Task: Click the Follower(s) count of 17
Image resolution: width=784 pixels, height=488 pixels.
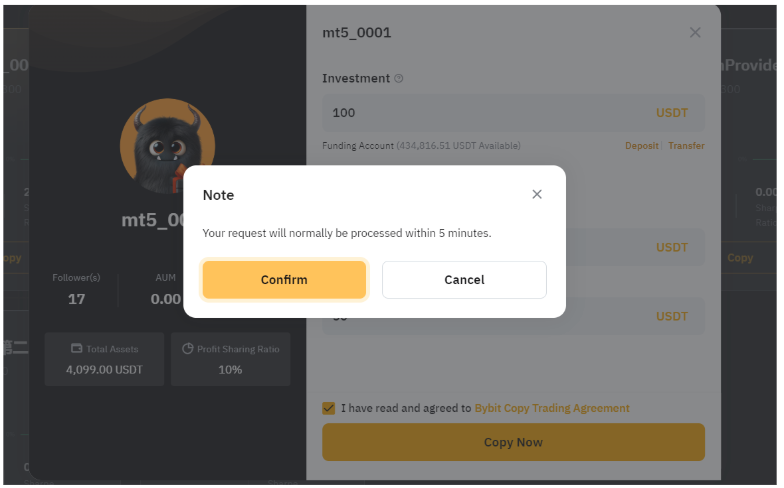Action: tap(76, 299)
